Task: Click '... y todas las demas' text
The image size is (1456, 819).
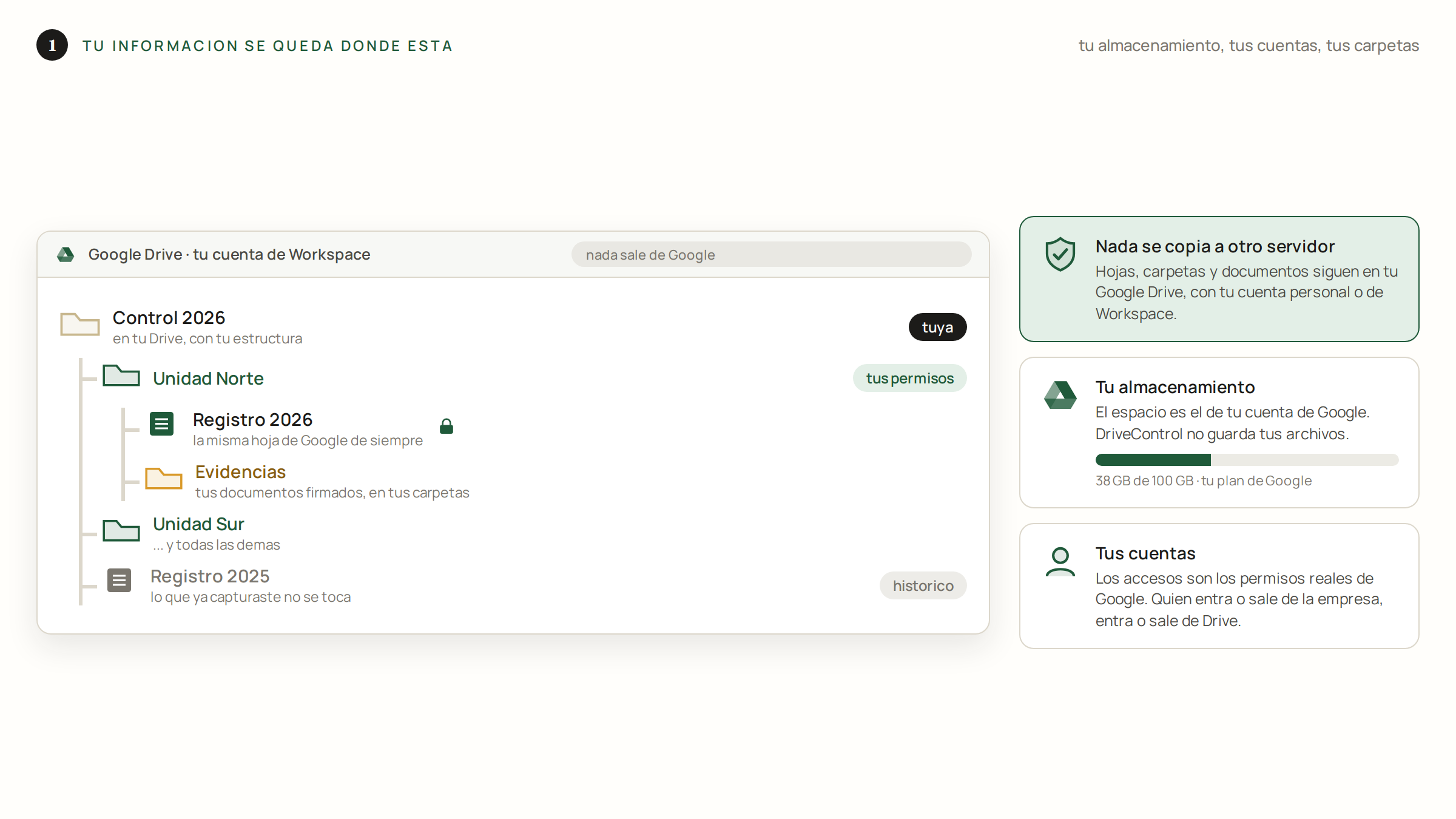Action: [217, 545]
